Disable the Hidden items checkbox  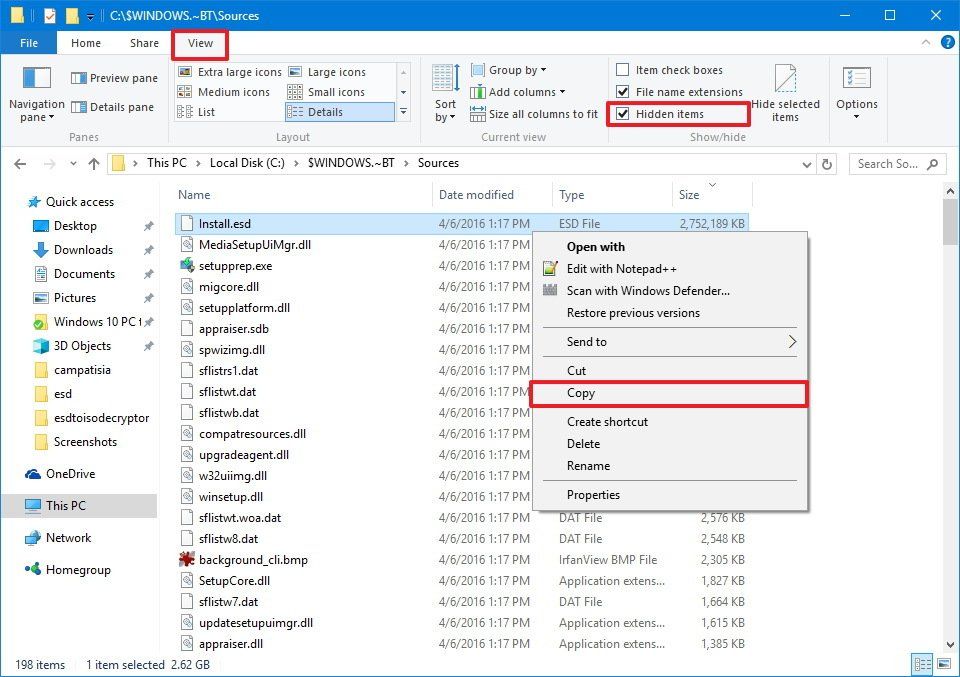pyautogui.click(x=625, y=114)
